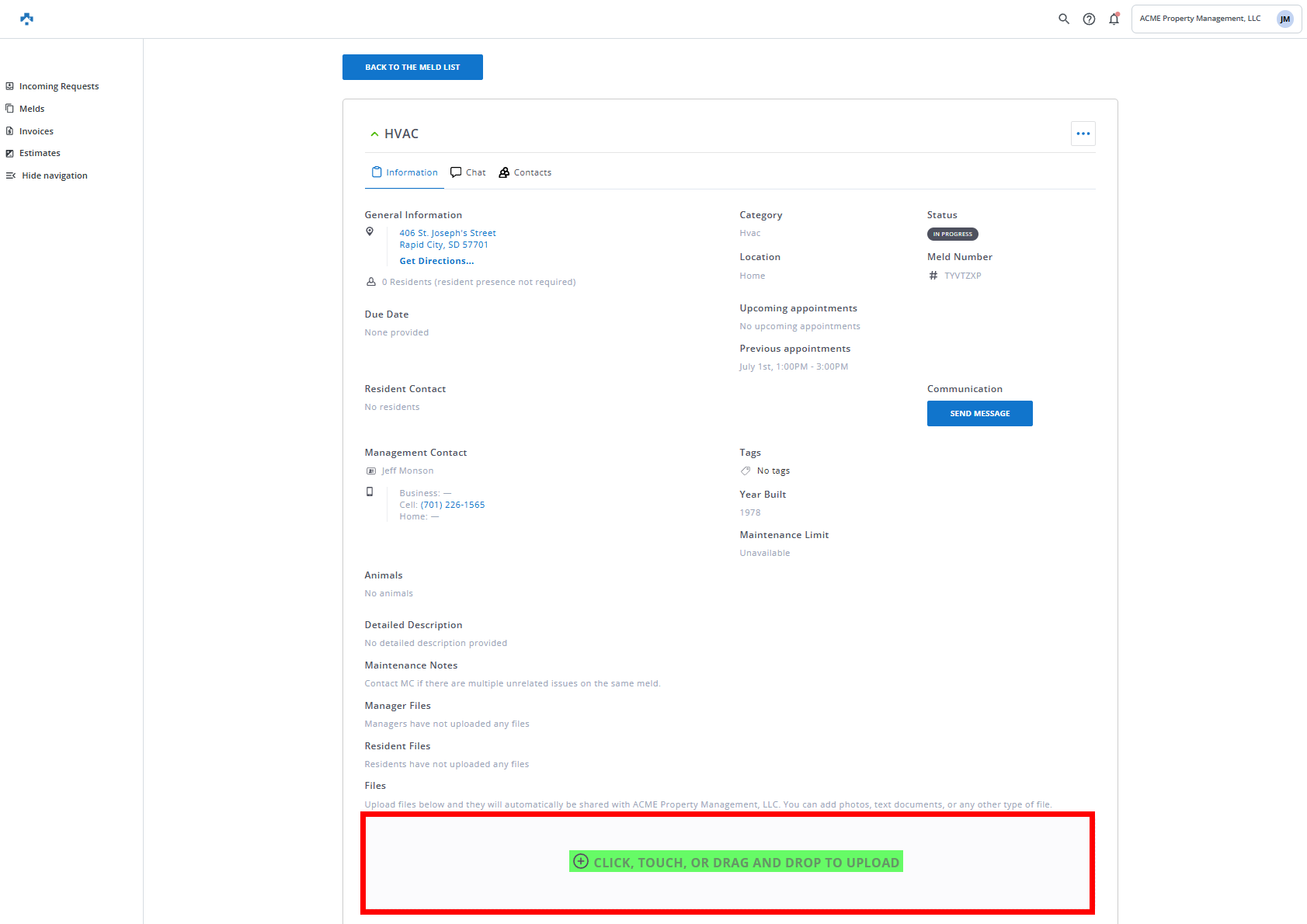The width and height of the screenshot is (1307, 924).
Task: Open the Get Directions link
Action: tap(436, 261)
